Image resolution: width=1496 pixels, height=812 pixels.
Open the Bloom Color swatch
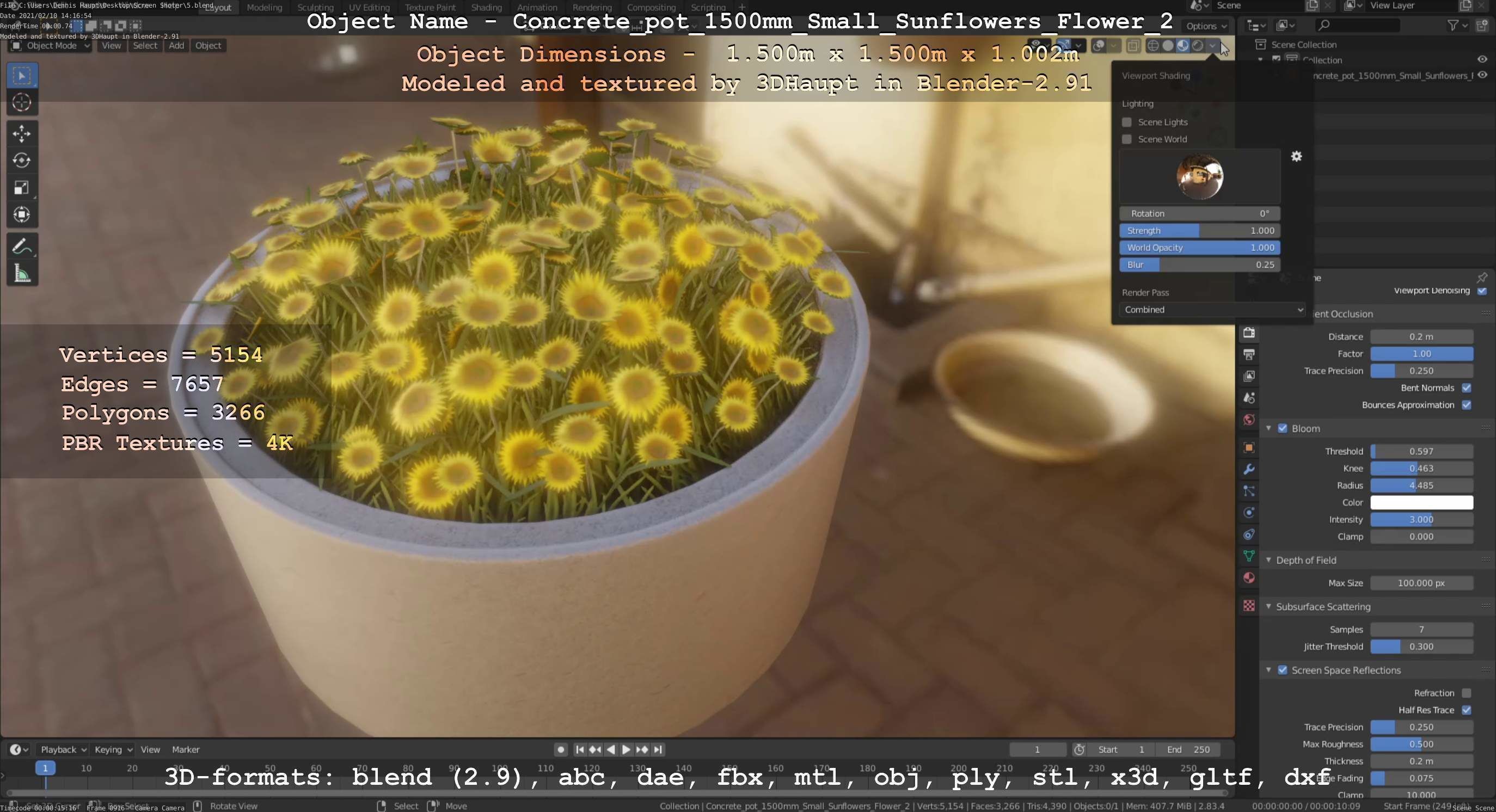click(x=1421, y=503)
